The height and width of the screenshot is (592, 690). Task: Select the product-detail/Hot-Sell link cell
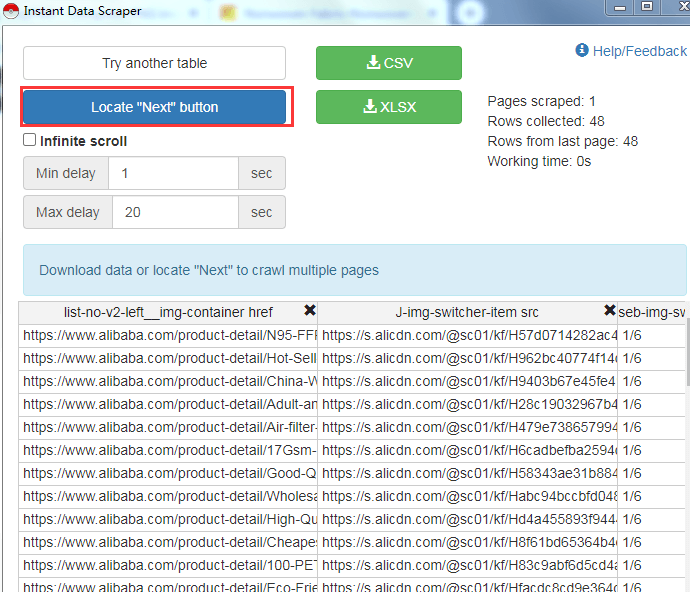pyautogui.click(x=168, y=358)
